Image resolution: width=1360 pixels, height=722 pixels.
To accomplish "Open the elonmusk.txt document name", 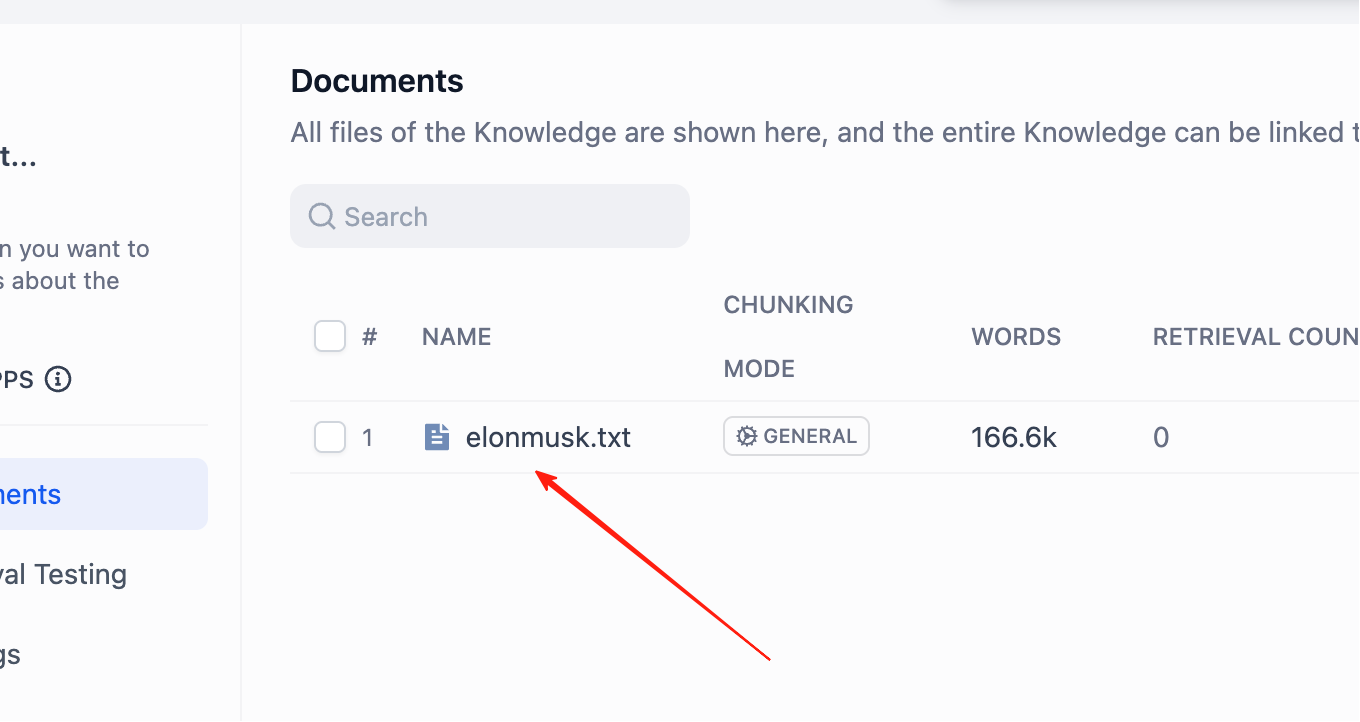I will tap(548, 437).
